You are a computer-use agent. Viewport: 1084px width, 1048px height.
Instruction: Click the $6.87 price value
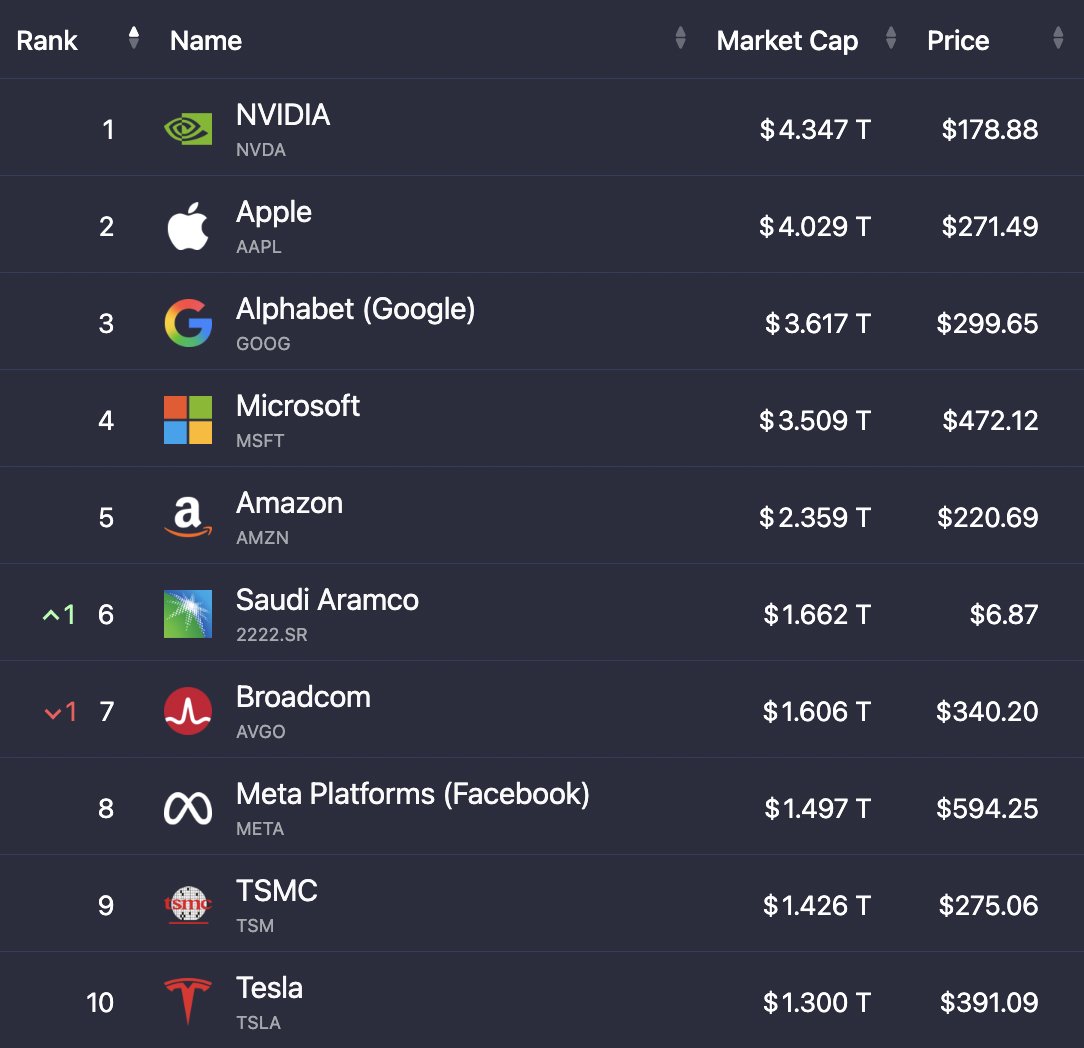click(x=1004, y=615)
